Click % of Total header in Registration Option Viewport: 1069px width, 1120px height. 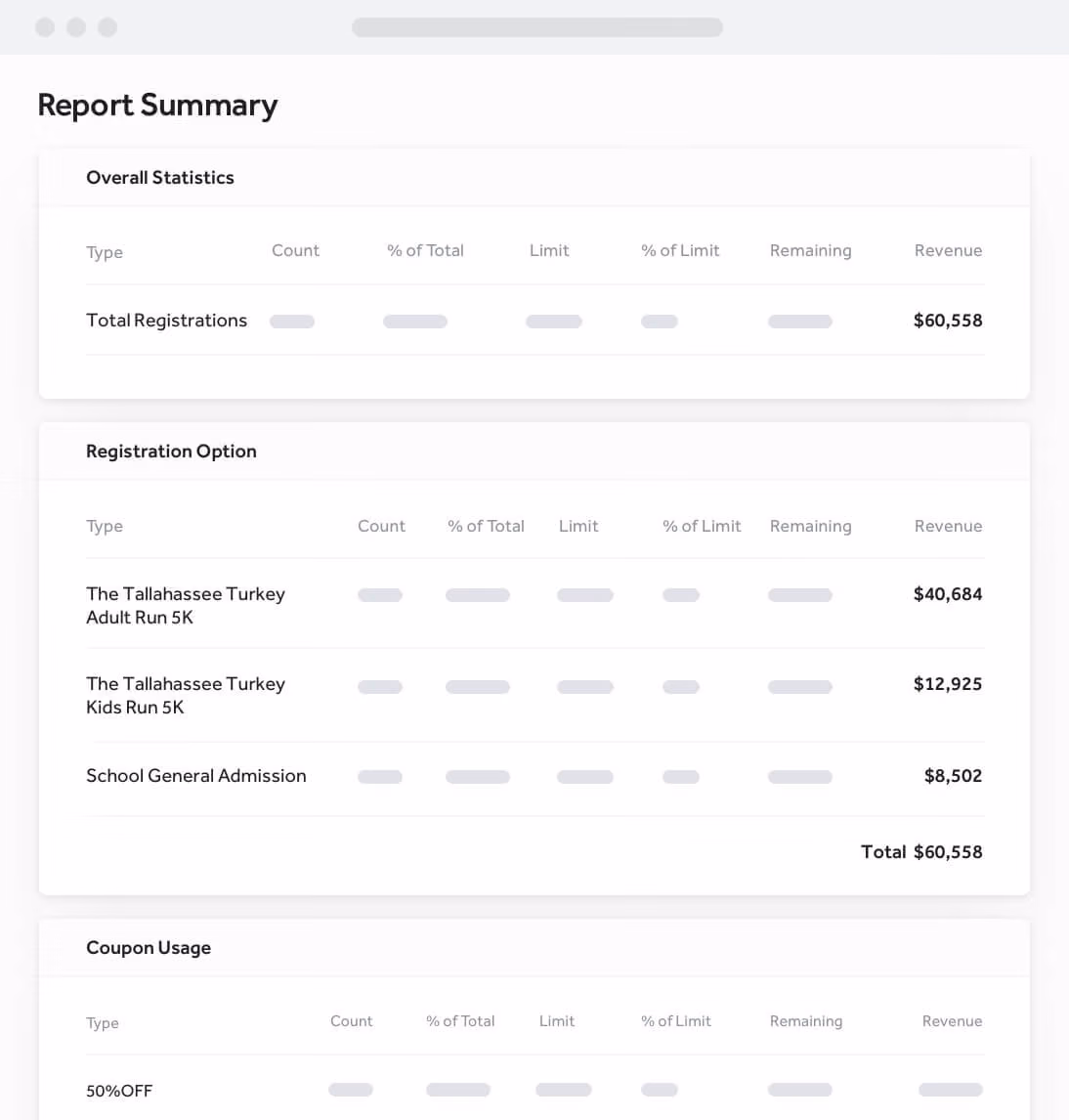tap(486, 527)
